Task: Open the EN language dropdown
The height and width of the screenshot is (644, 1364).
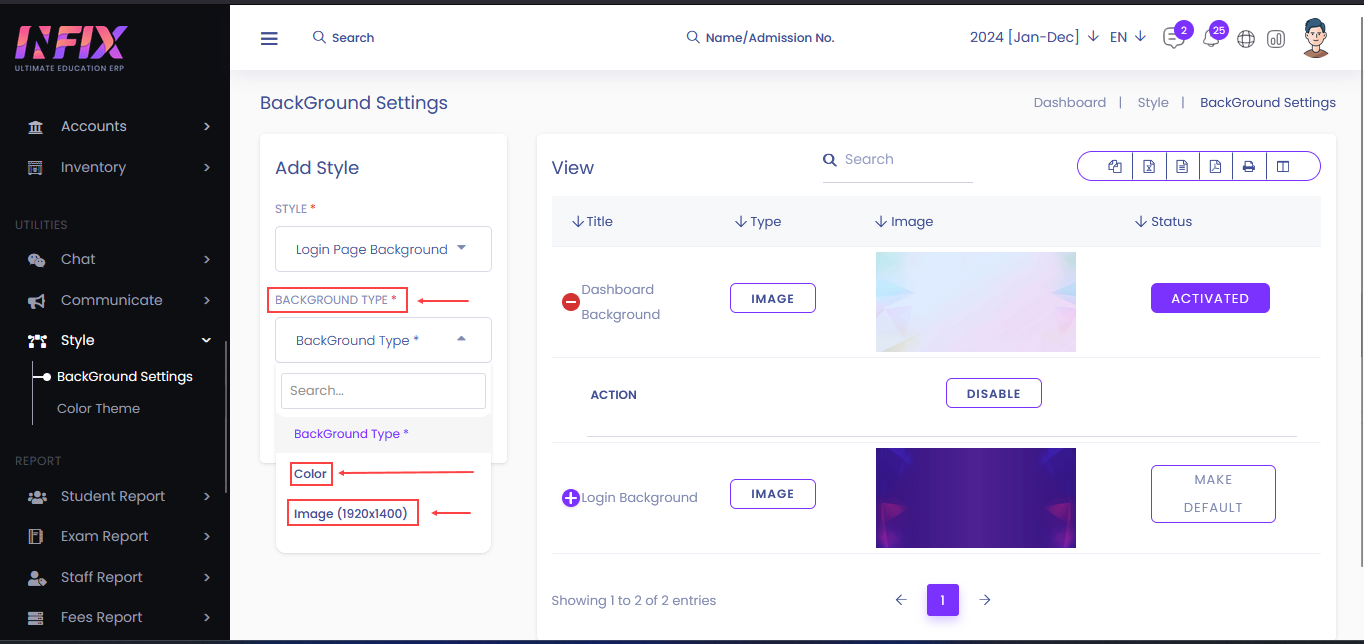Action: (x=1128, y=37)
